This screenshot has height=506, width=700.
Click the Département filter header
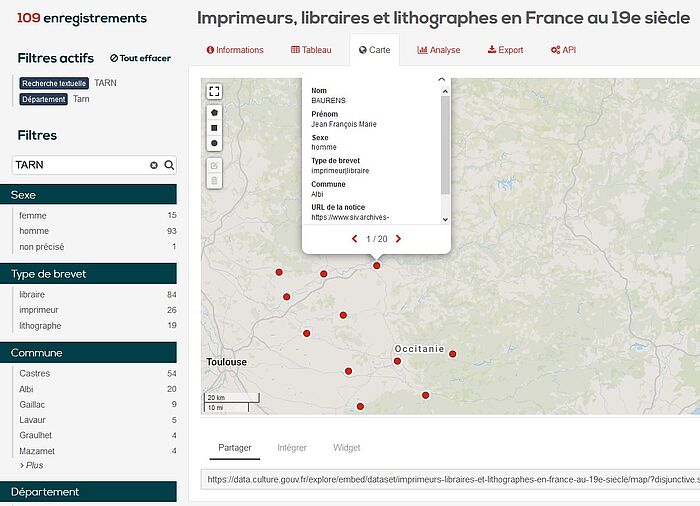pos(88,492)
